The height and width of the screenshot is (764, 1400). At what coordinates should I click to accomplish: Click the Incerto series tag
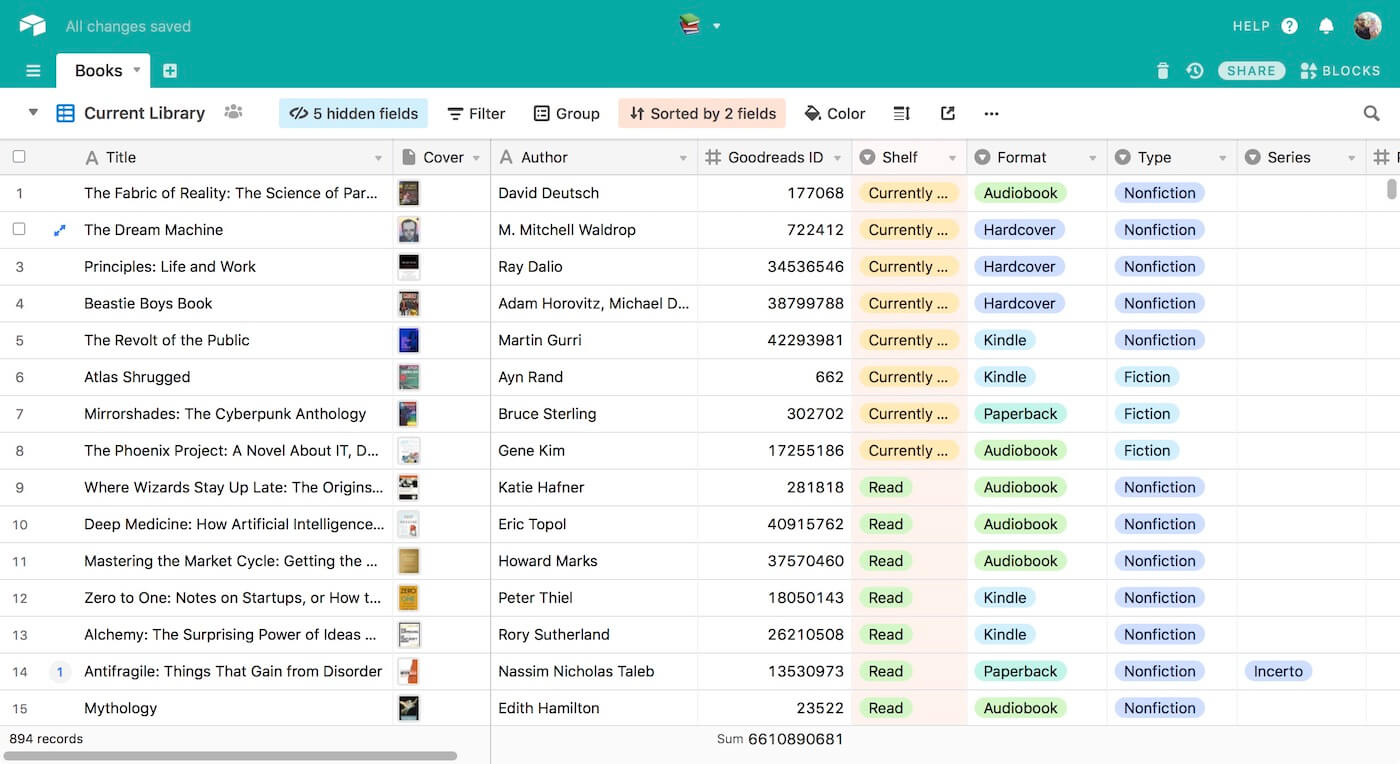pyautogui.click(x=1278, y=671)
